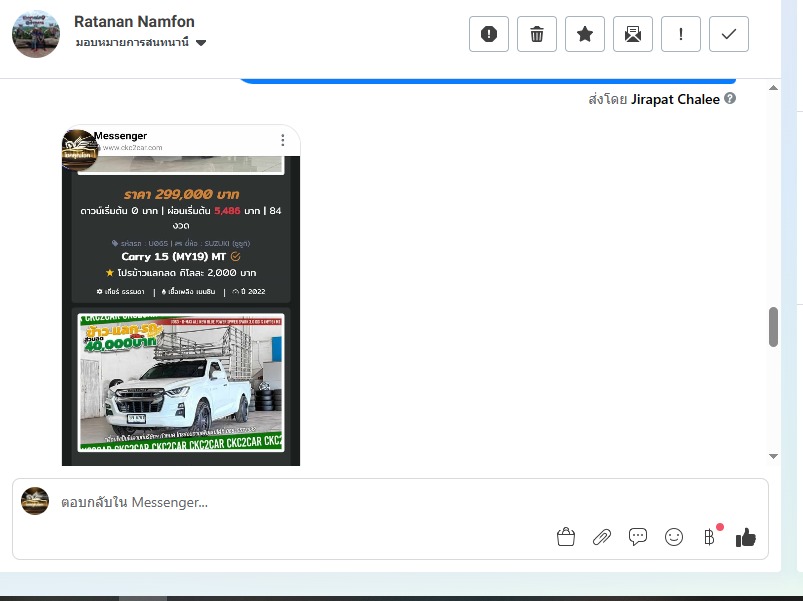Click the Ratanan Namfon contact name

coord(134,22)
